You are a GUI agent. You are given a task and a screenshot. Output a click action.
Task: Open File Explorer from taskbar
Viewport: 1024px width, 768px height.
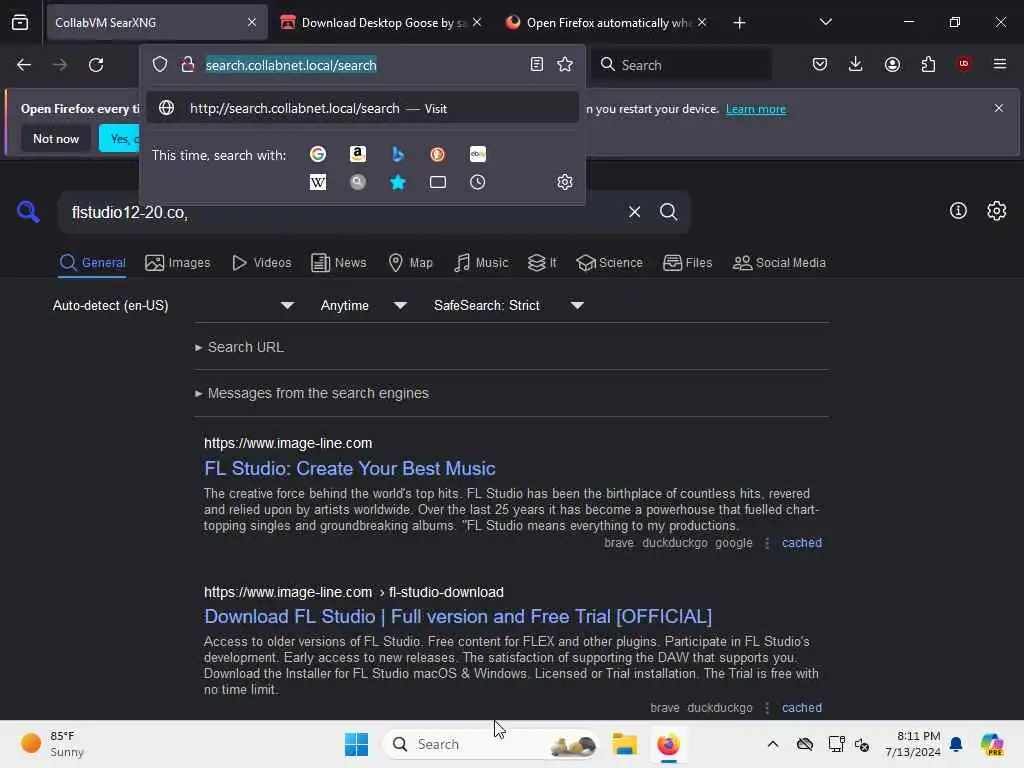(x=624, y=744)
